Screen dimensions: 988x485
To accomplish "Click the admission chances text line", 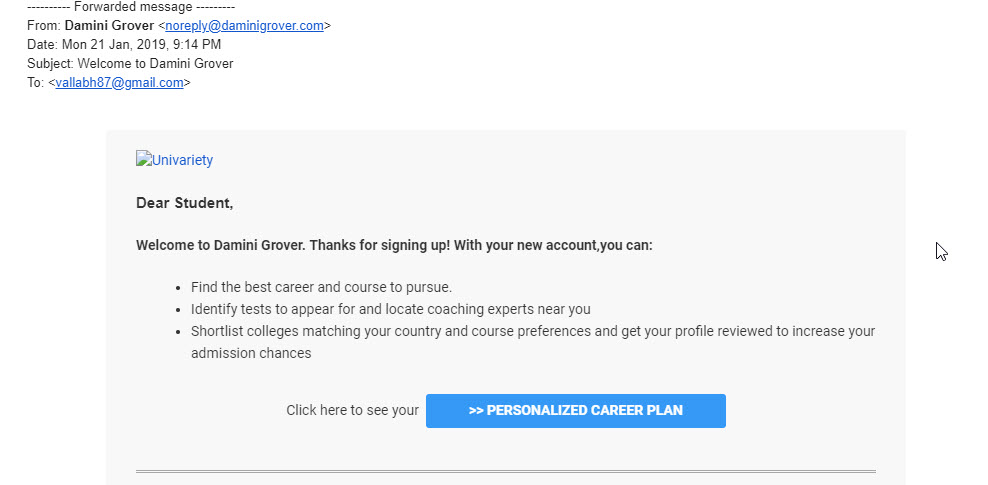I will pyautogui.click(x=251, y=353).
